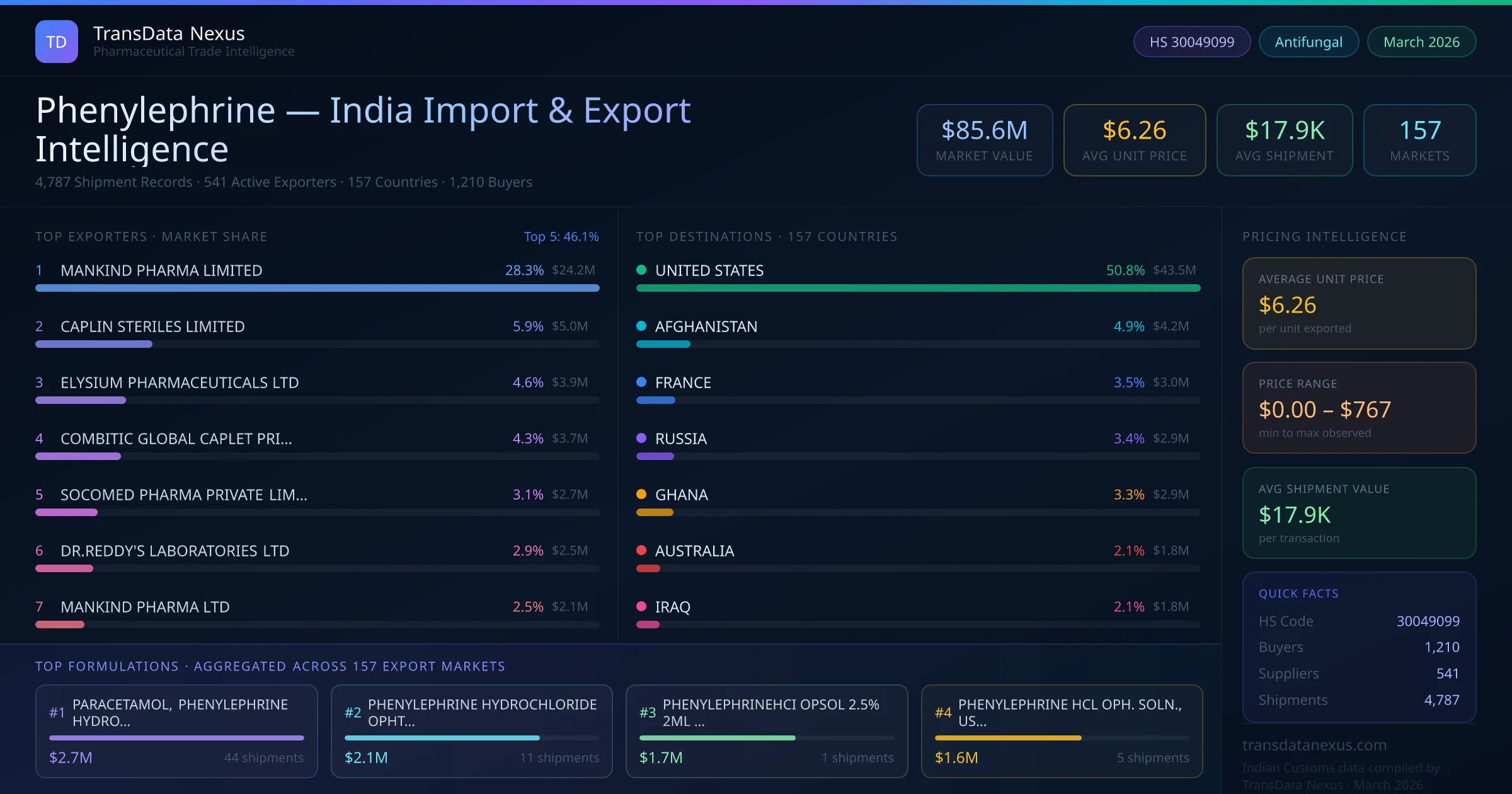Click the green dot beside United States
This screenshot has height=794, width=1512.
point(641,270)
